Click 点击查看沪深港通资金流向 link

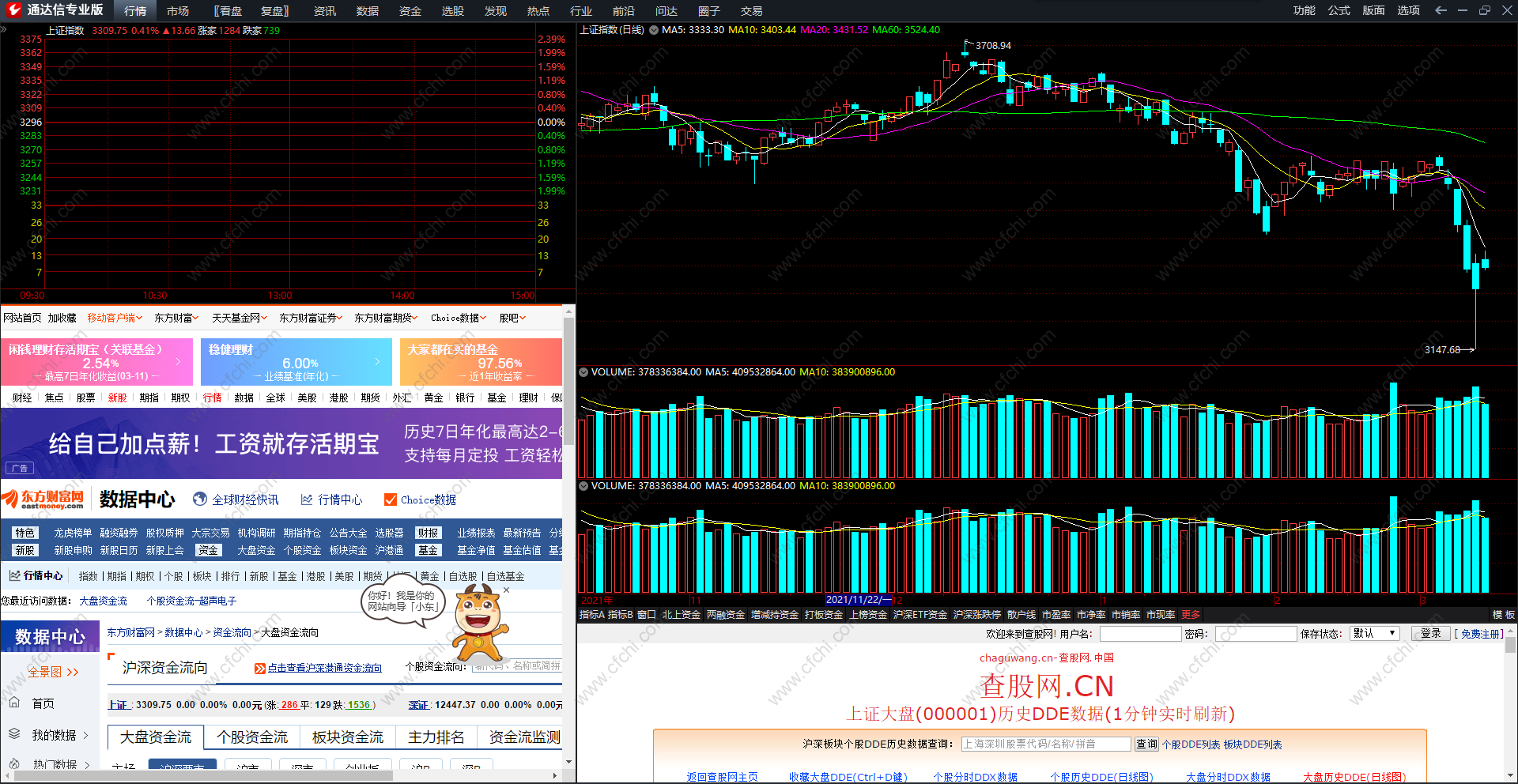(x=325, y=669)
